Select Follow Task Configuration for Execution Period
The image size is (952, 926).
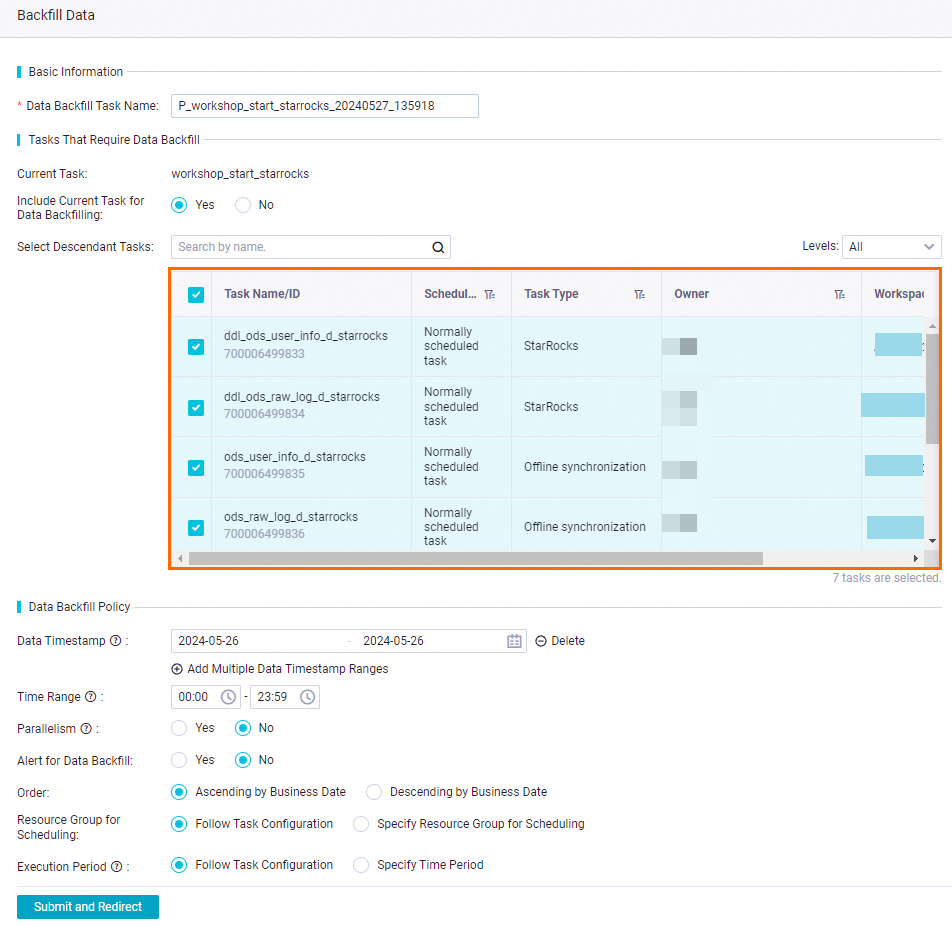(x=179, y=865)
